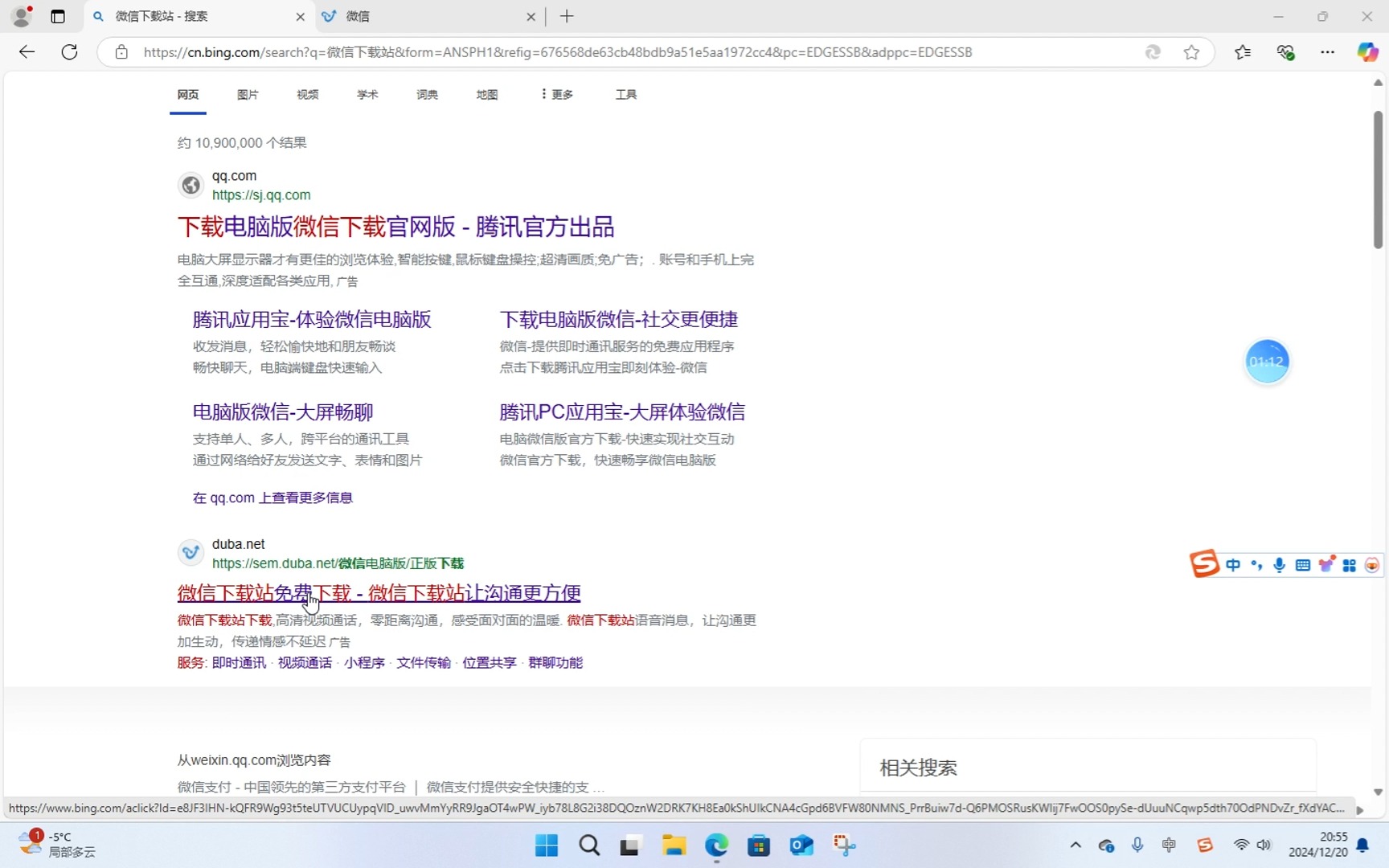Viewport: 1389px width, 868px height.
Task: Open taskbar Search magnifier
Action: pyautogui.click(x=589, y=845)
